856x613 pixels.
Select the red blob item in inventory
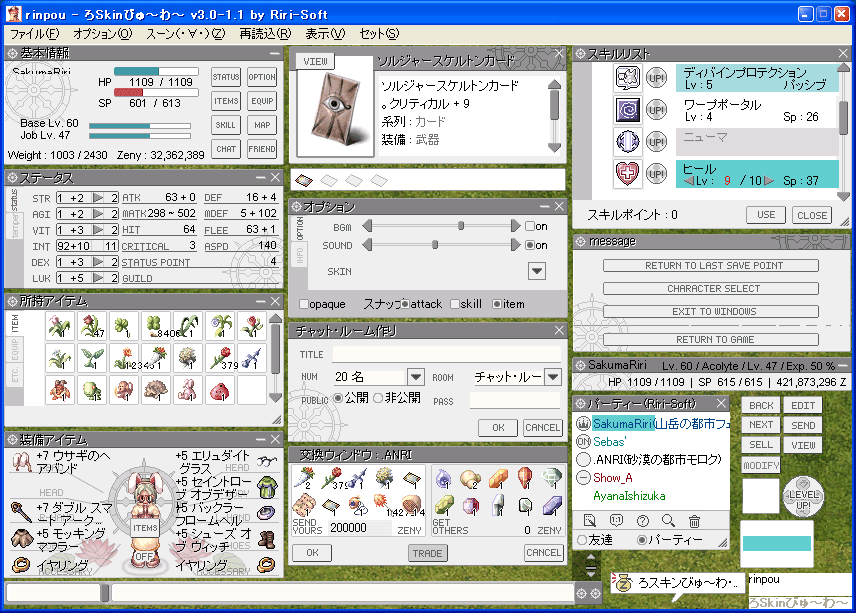[x=219, y=390]
